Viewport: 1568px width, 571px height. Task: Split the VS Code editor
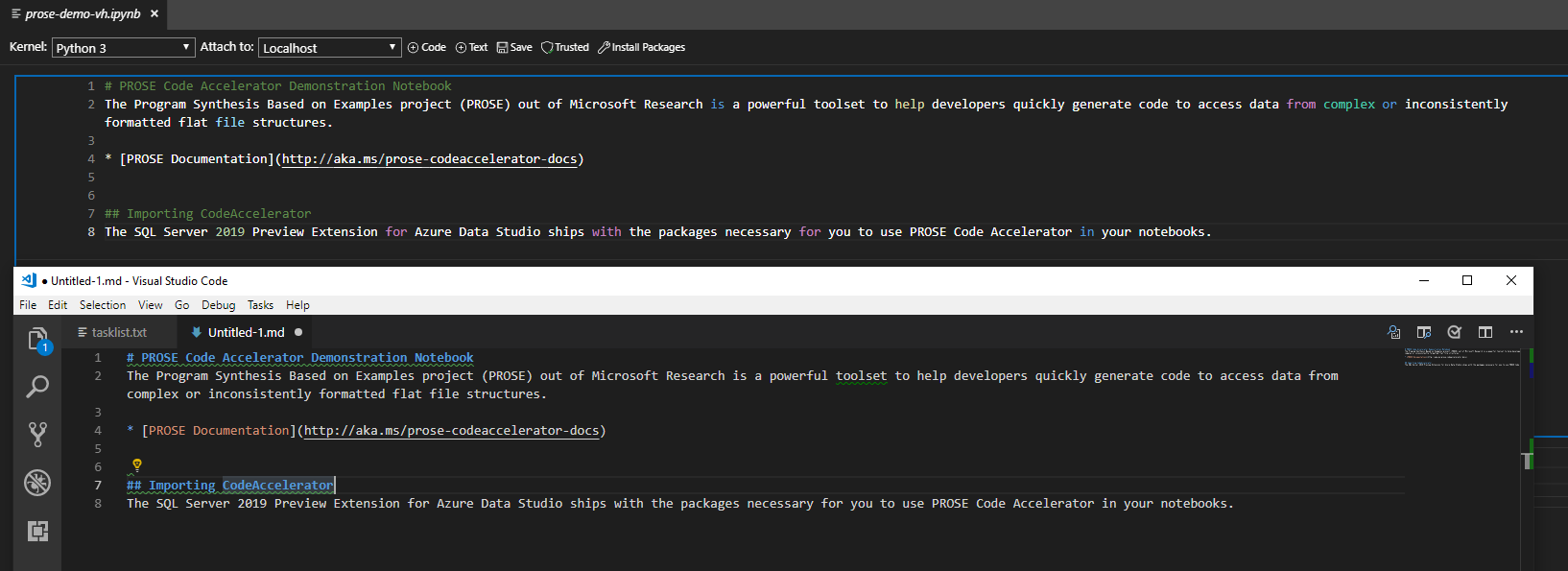pyautogui.click(x=1485, y=332)
